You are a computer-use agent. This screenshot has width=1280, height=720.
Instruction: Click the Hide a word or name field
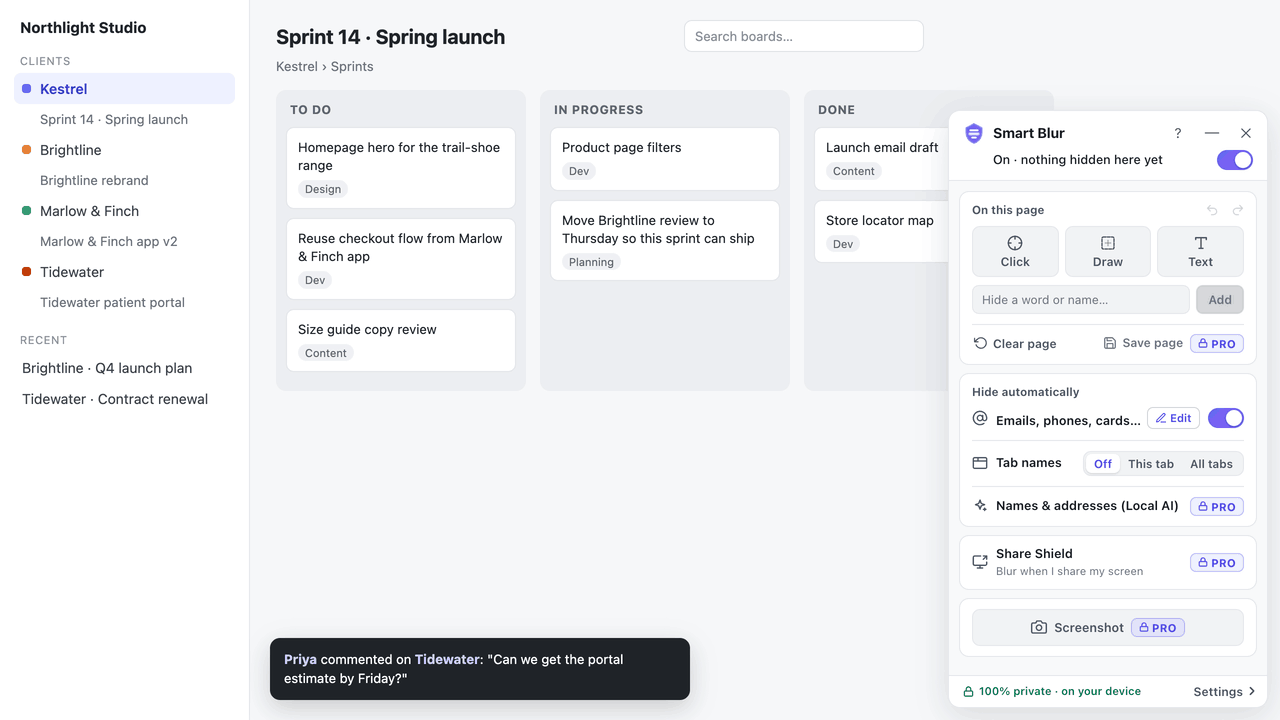(1081, 299)
